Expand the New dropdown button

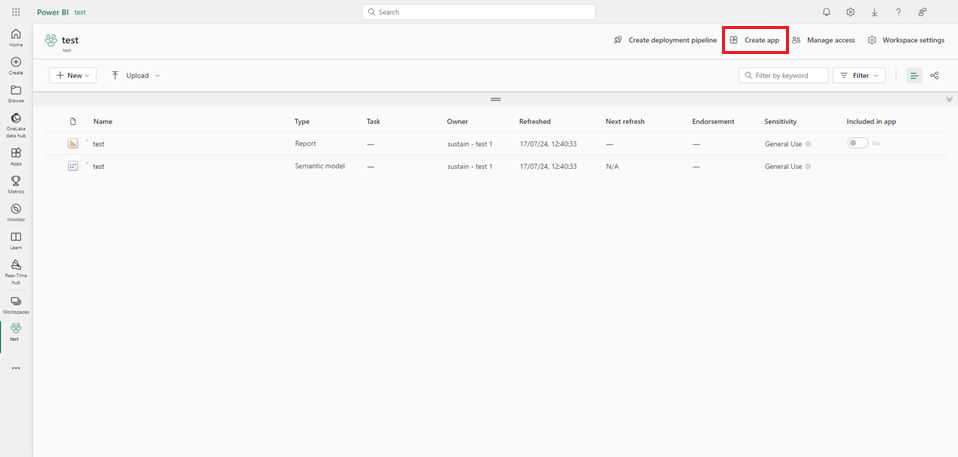click(73, 75)
